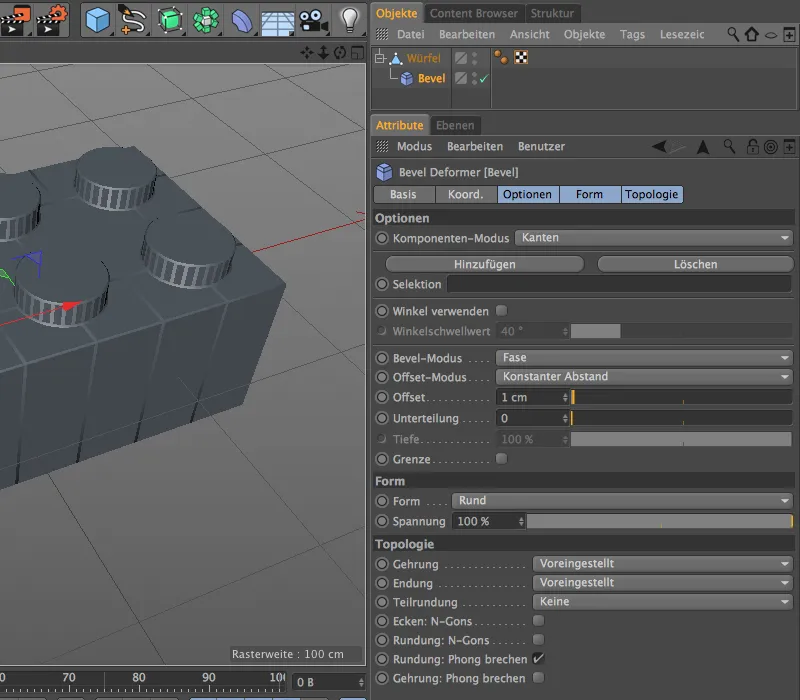The height and width of the screenshot is (700, 800).
Task: Open the Komponenten-Modus Kanten dropdown
Action: [655, 238]
